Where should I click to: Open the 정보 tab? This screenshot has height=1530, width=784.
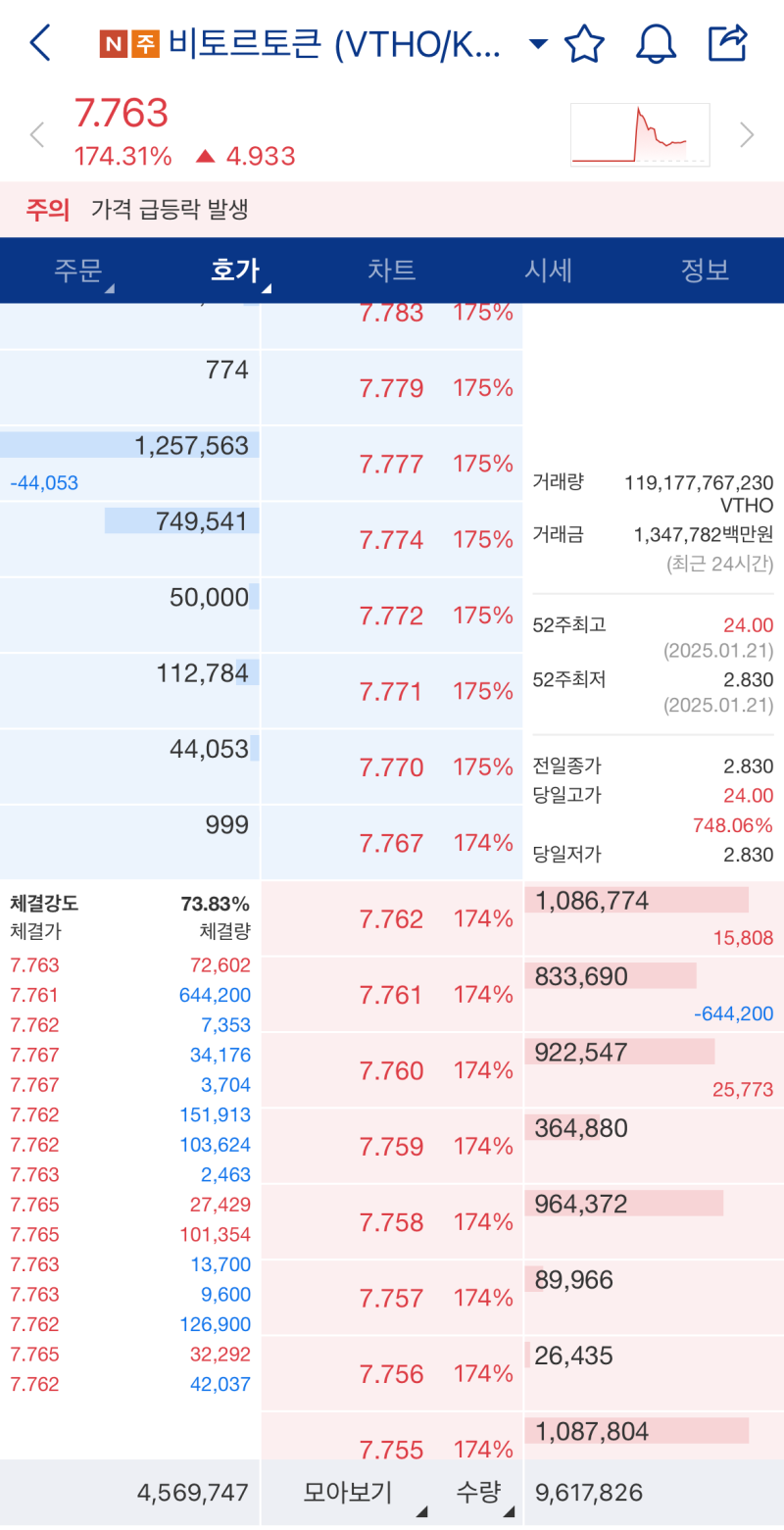(704, 271)
